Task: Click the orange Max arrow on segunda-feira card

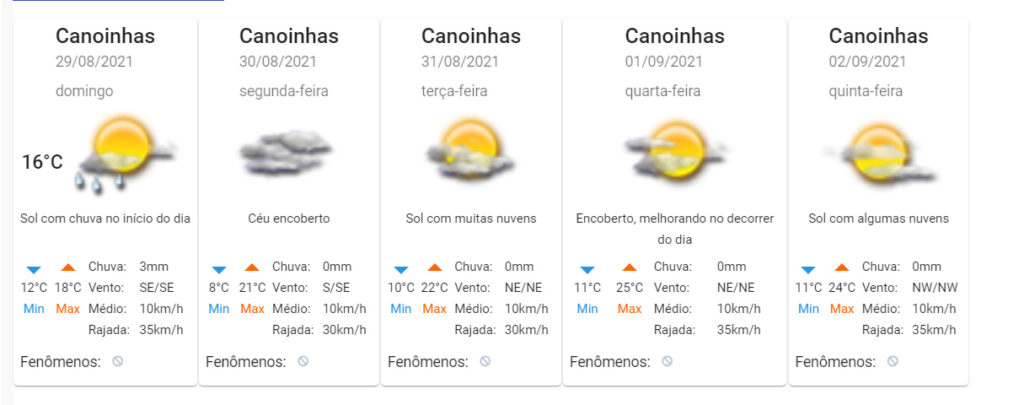Action: pos(252,267)
